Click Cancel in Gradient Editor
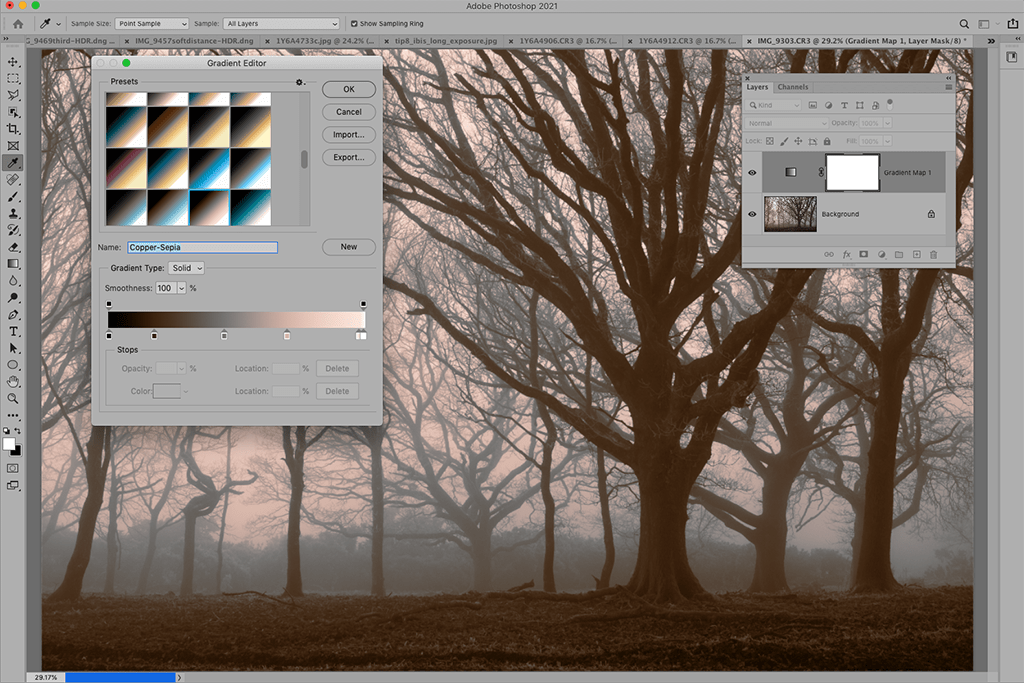The height and width of the screenshot is (683, 1024). (x=349, y=112)
